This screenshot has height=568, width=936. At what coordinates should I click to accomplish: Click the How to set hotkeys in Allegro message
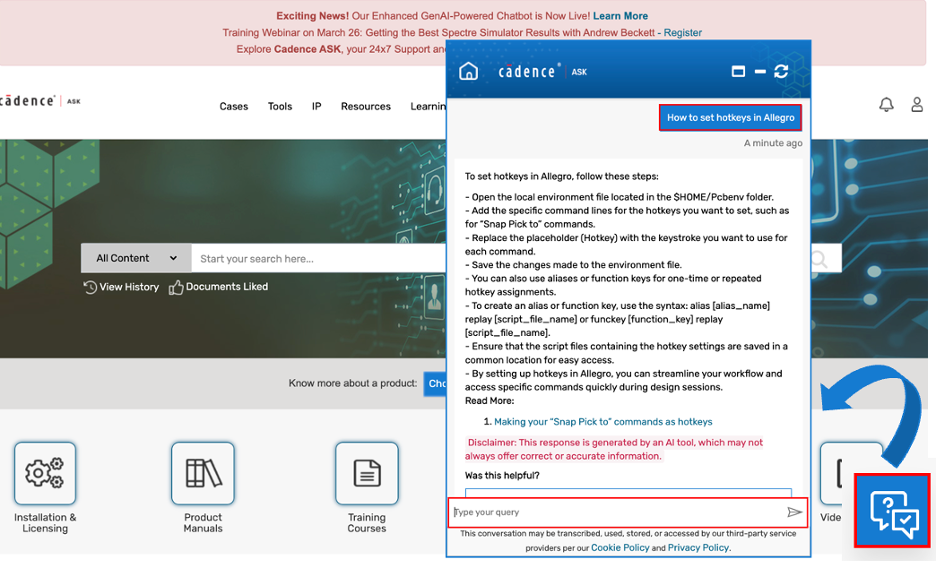[x=731, y=118]
